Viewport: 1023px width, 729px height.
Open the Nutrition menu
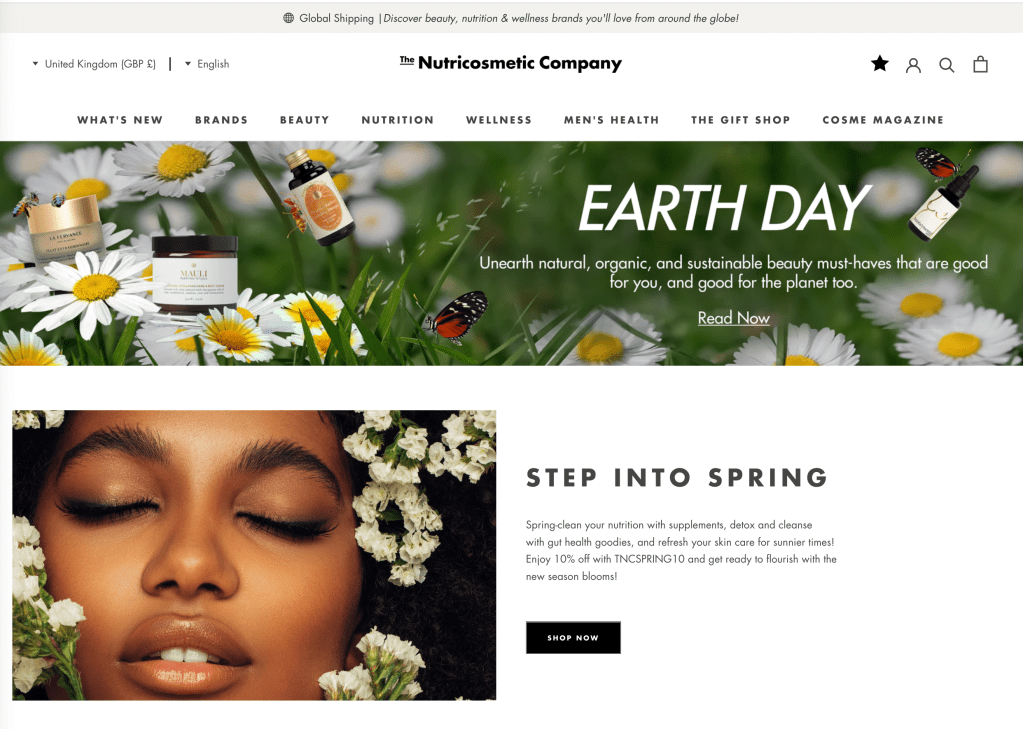397,120
